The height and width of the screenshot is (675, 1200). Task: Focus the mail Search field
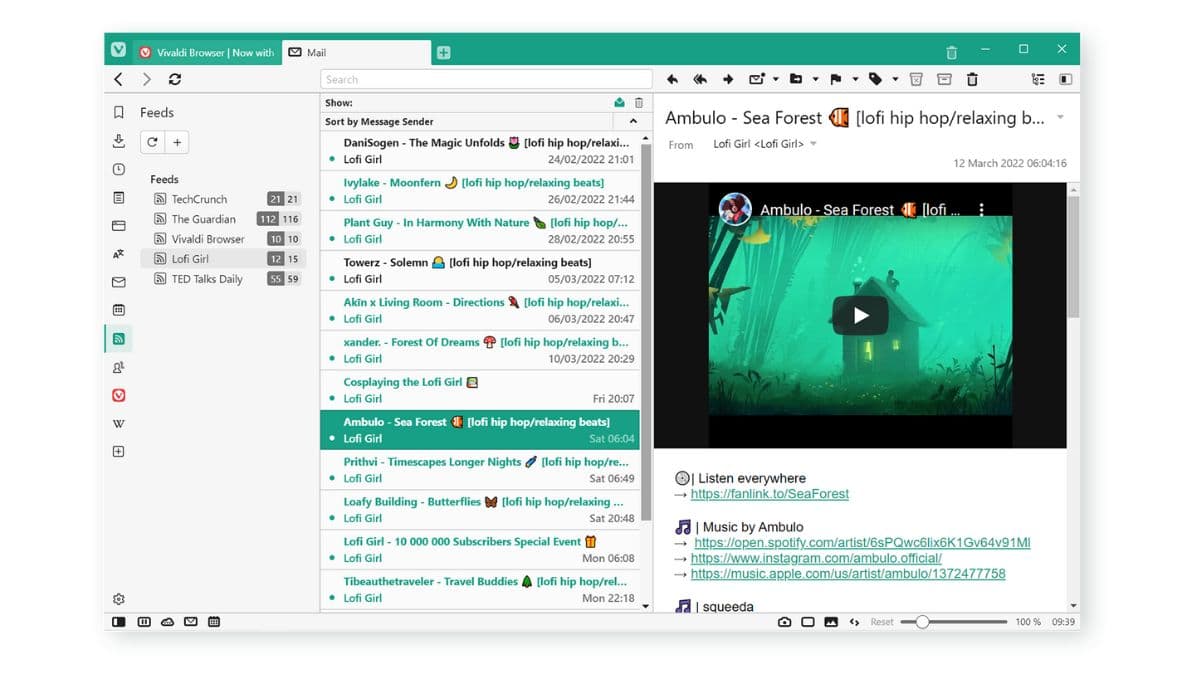point(485,79)
